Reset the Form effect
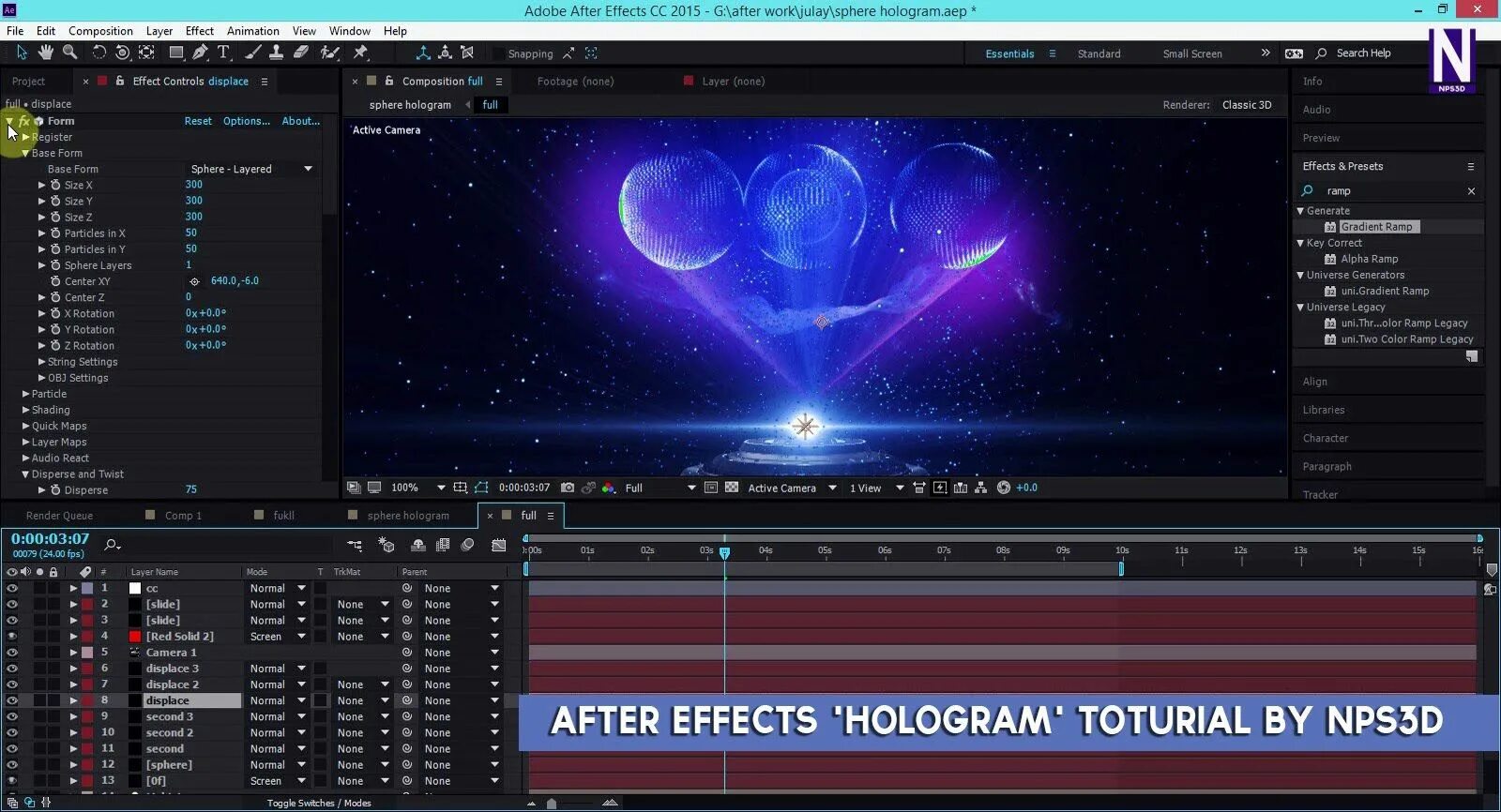1501x812 pixels. click(198, 121)
